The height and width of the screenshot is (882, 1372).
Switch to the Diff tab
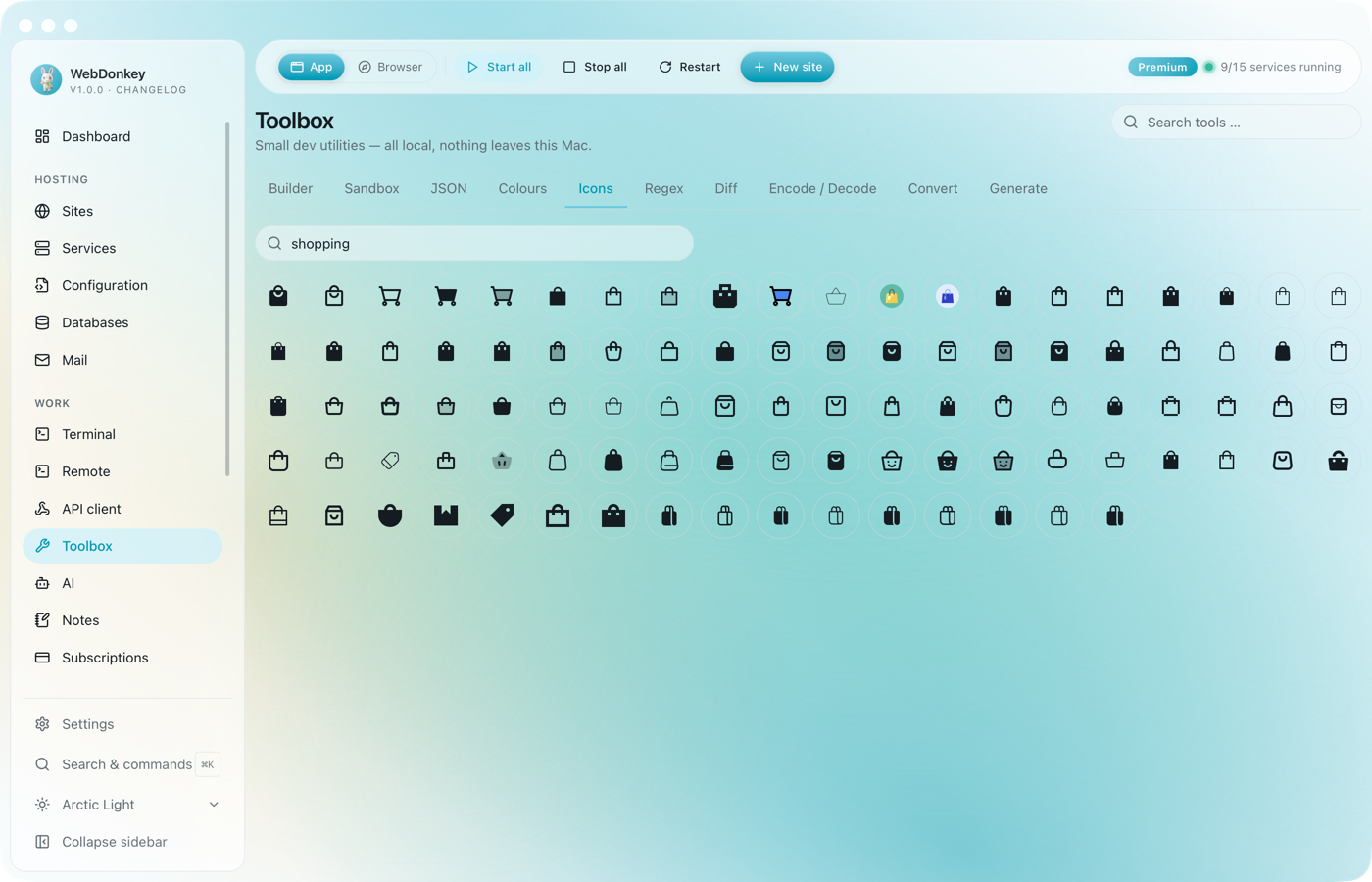(726, 188)
